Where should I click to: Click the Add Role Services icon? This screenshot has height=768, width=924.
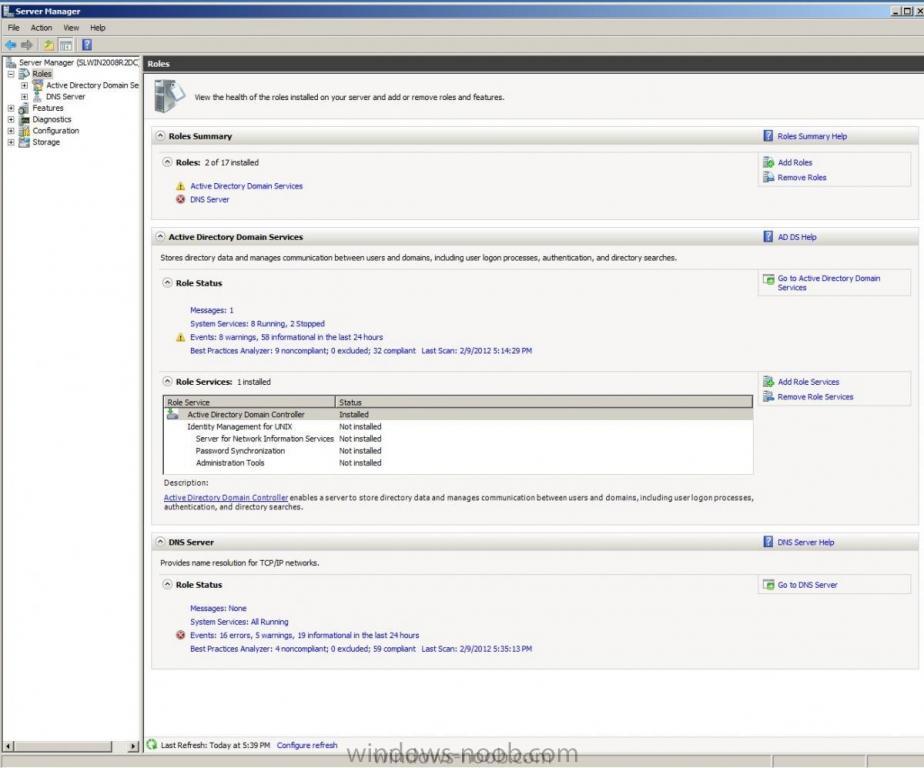click(x=768, y=381)
